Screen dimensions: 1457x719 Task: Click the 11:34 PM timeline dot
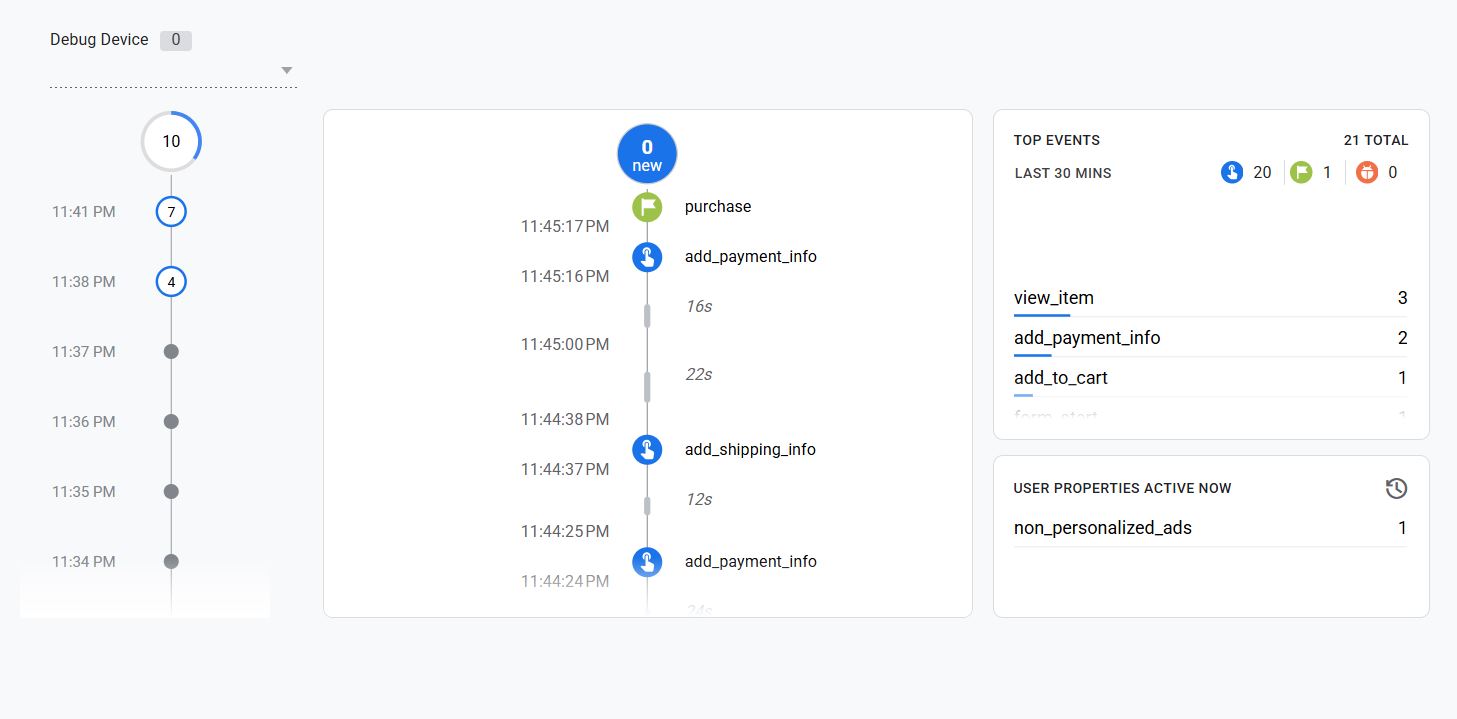171,562
